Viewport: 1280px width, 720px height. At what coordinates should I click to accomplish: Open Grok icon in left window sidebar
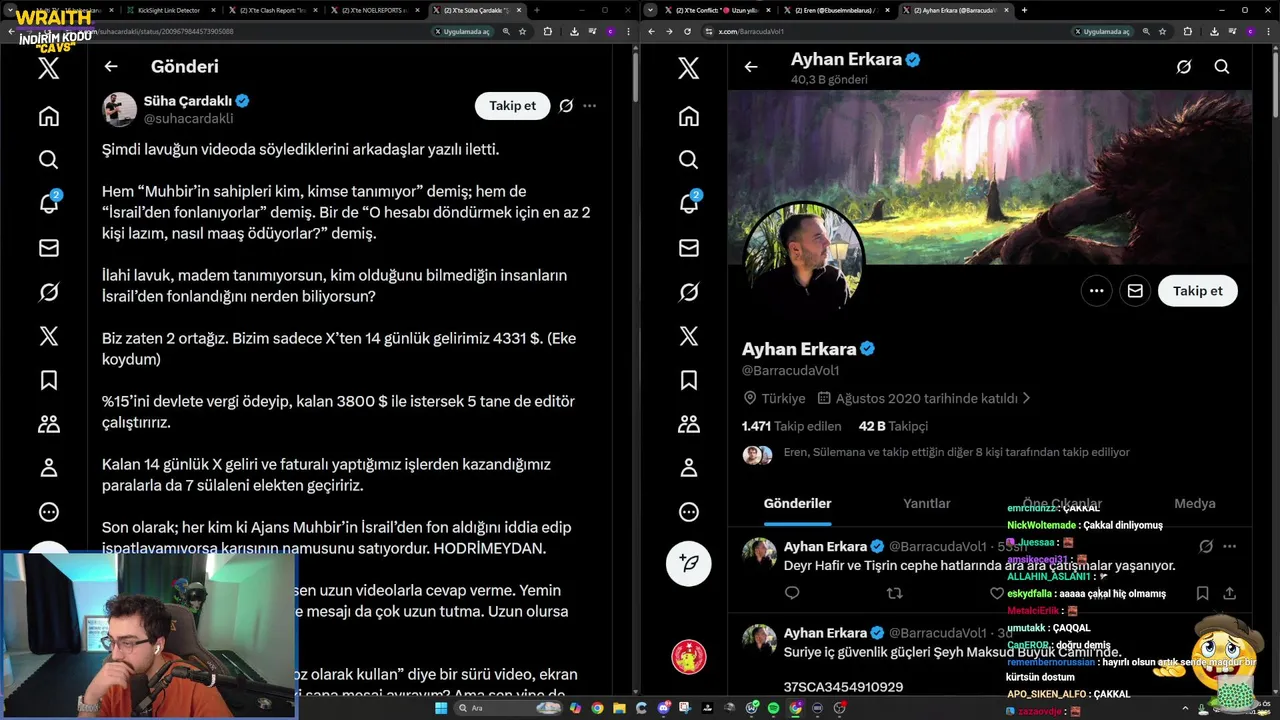[48, 292]
